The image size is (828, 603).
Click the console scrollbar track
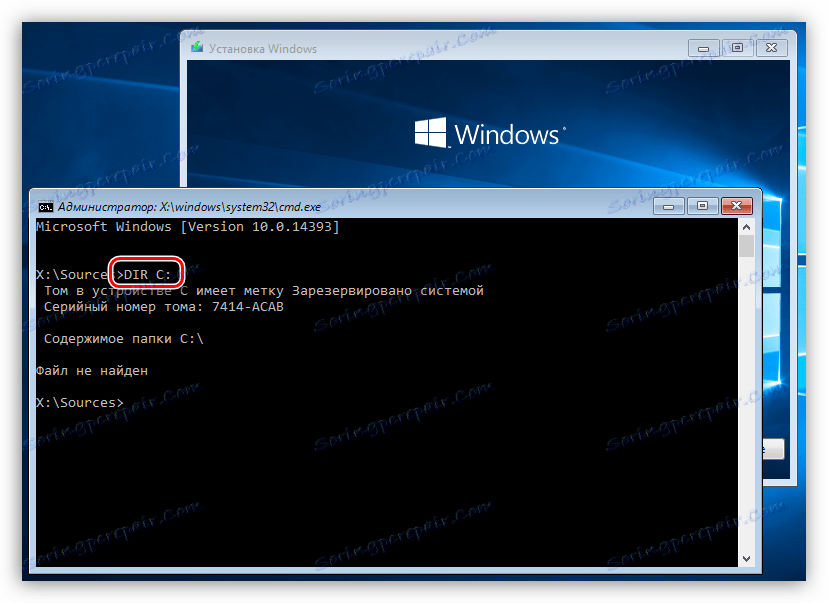pos(747,400)
